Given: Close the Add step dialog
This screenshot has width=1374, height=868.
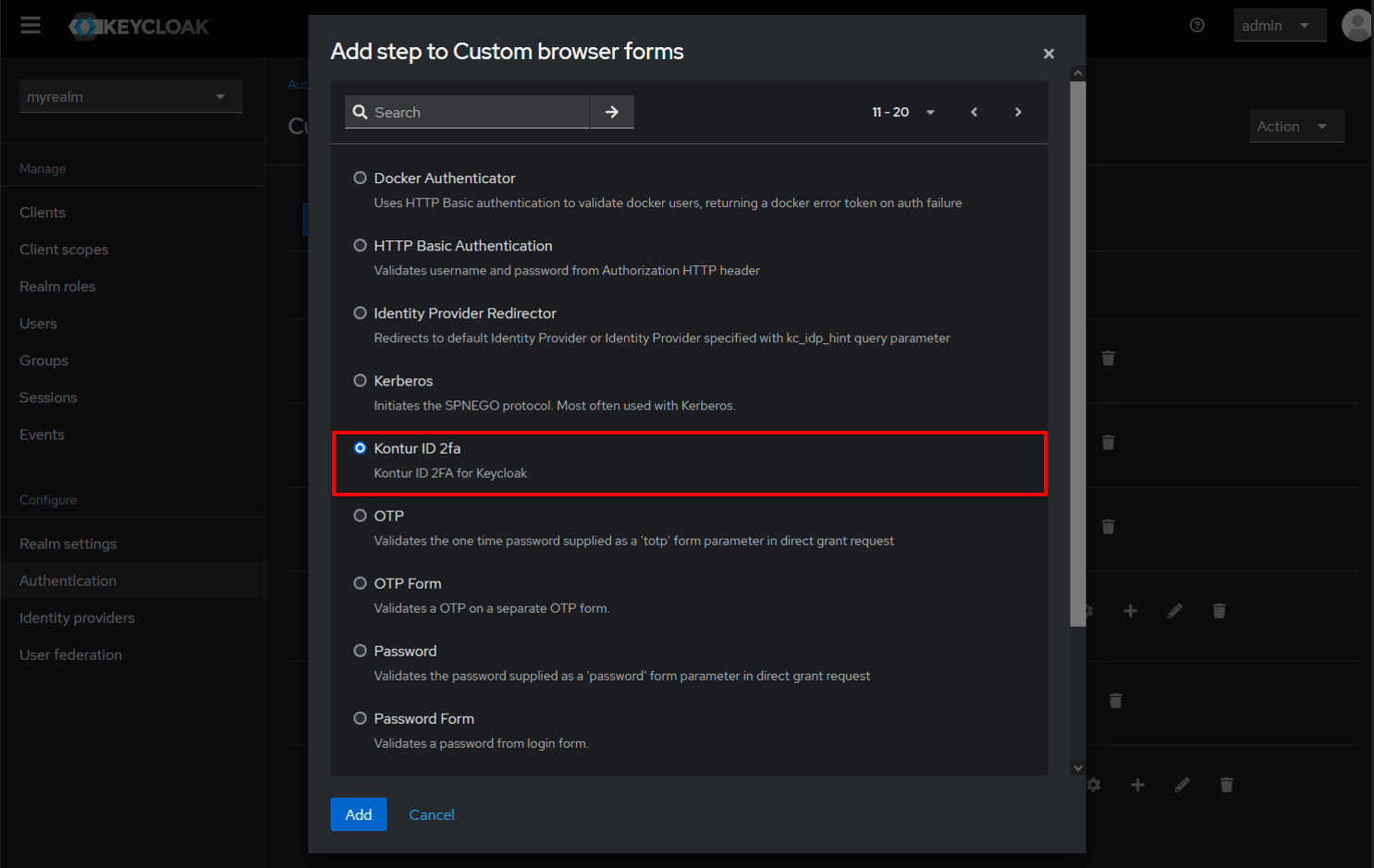Looking at the screenshot, I should 1049,54.
